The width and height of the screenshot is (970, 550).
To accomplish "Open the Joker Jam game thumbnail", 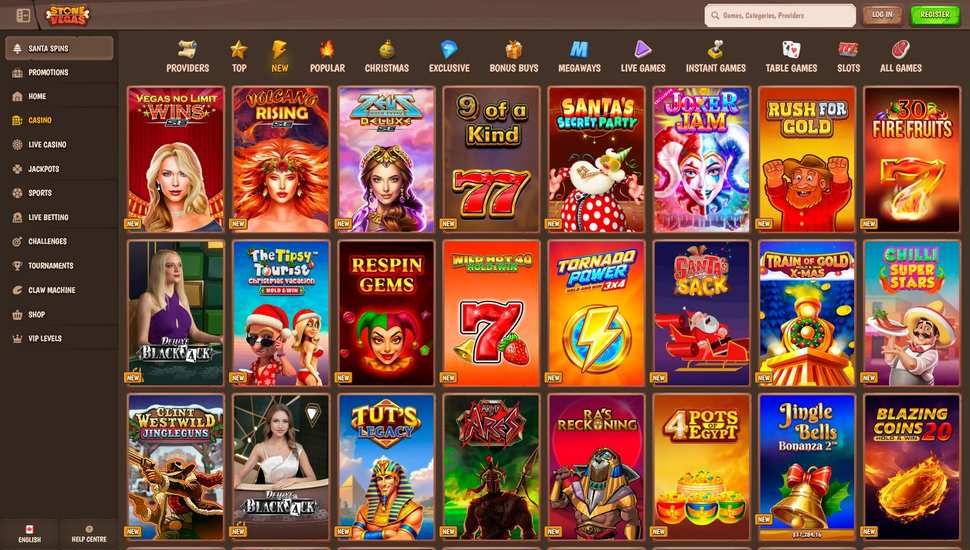I will [x=702, y=159].
